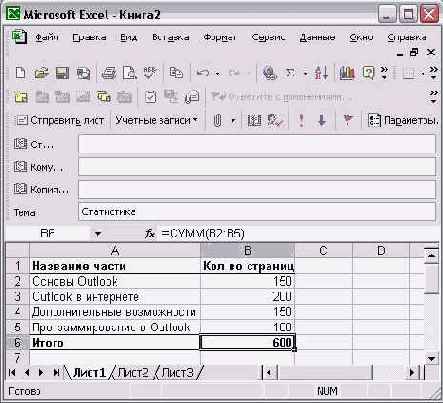Save the workbook using the floppy disk icon
The image size is (443, 403).
(62, 73)
